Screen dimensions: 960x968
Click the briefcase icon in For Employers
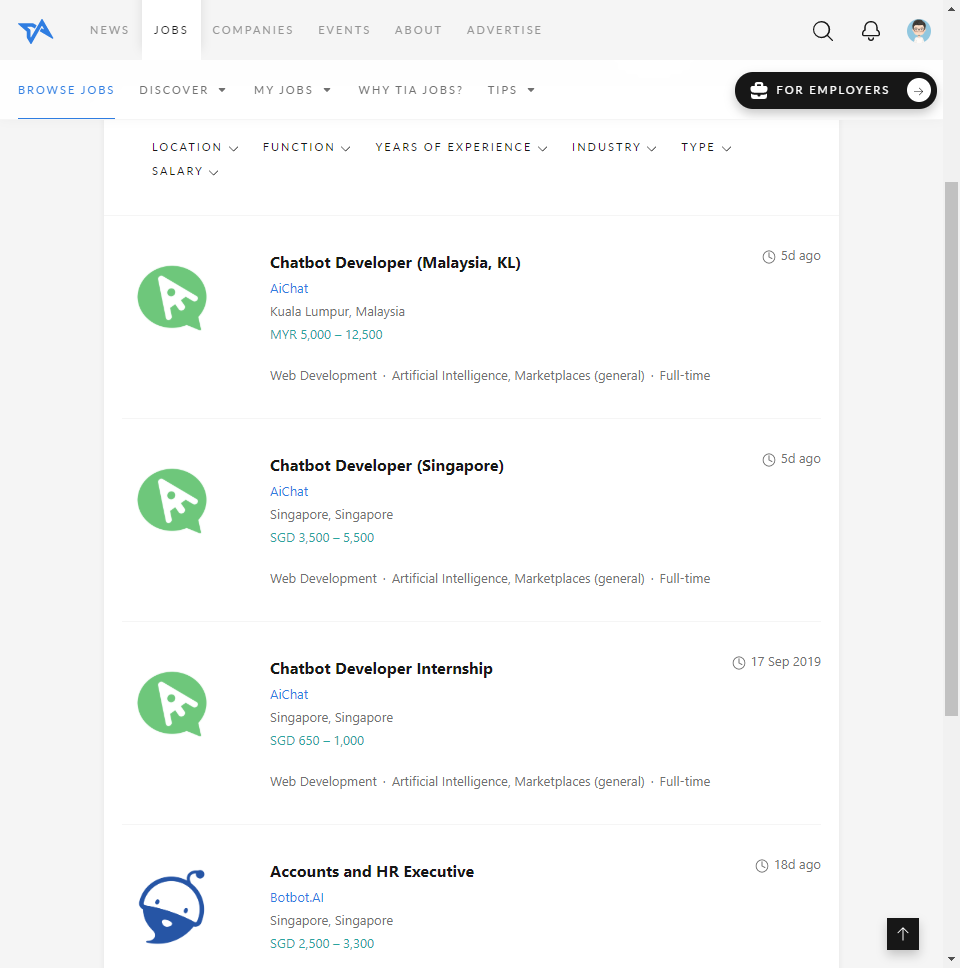(x=759, y=90)
